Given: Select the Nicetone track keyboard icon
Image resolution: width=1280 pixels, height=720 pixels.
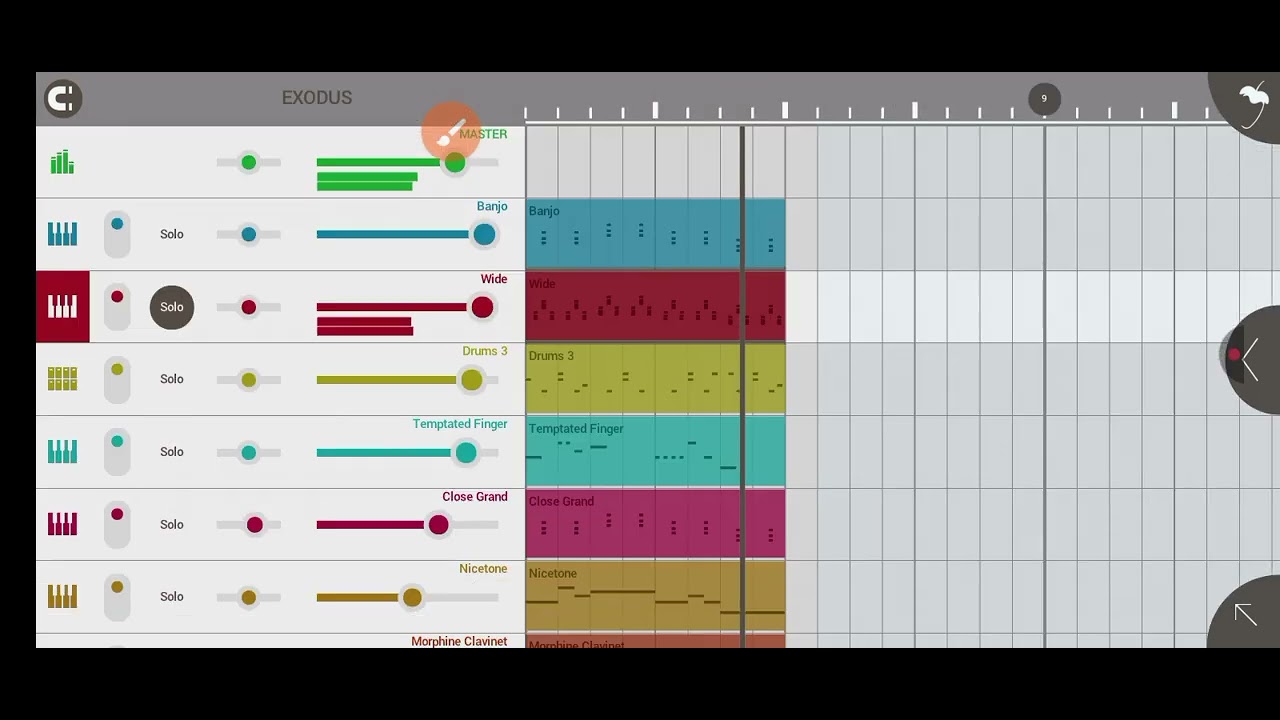Looking at the screenshot, I should (62, 597).
